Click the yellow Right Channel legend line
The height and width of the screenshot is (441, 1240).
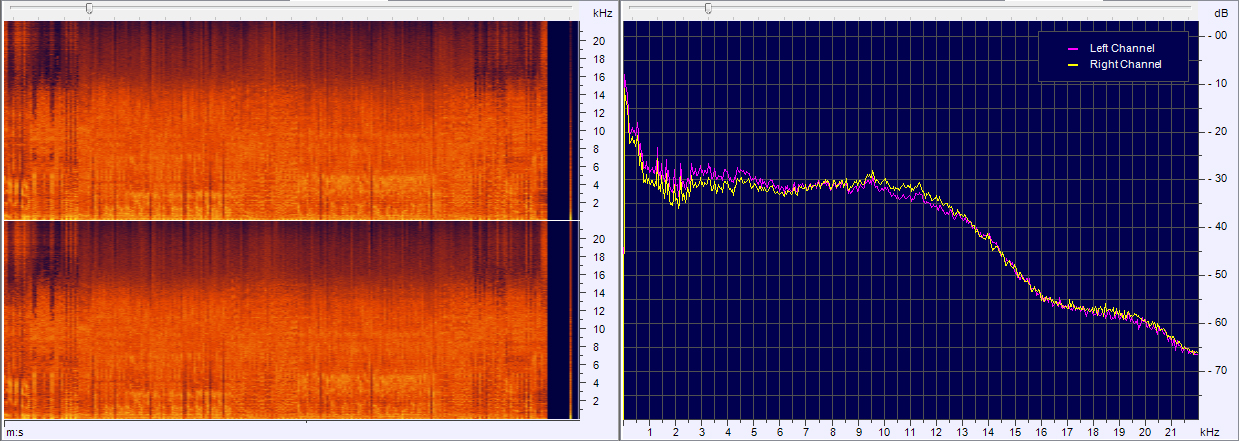pos(1073,64)
